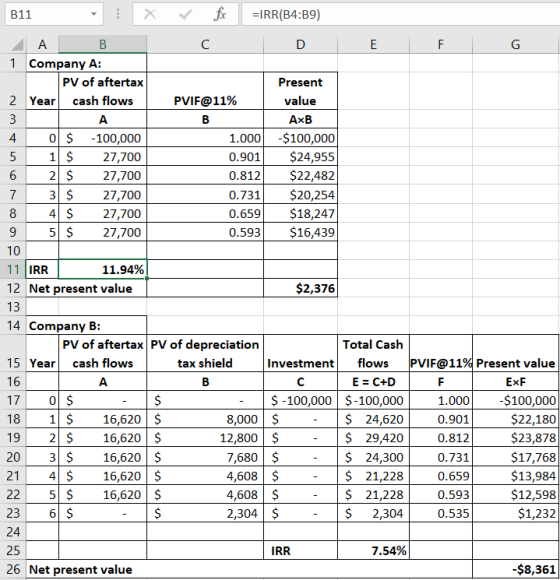The height and width of the screenshot is (580, 560).
Task: Click the 12,800 depreciation tax shield cell
Action: pos(205,438)
